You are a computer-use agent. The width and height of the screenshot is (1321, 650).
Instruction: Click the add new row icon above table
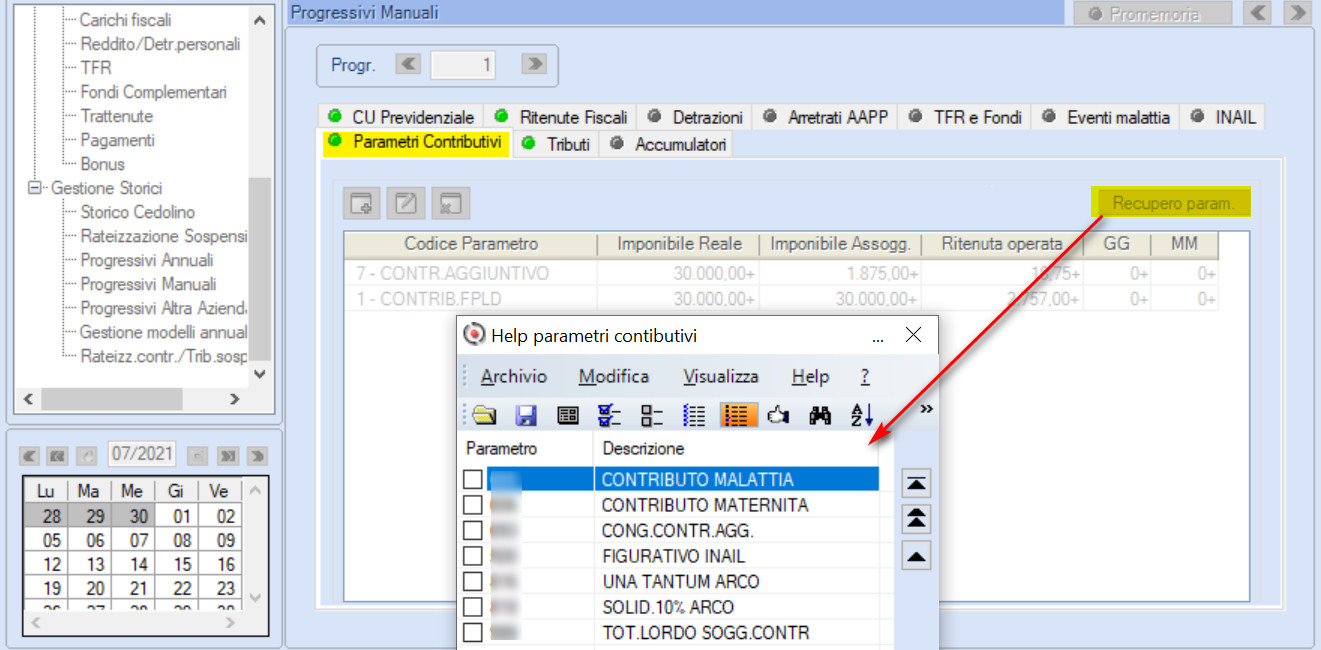[x=362, y=203]
